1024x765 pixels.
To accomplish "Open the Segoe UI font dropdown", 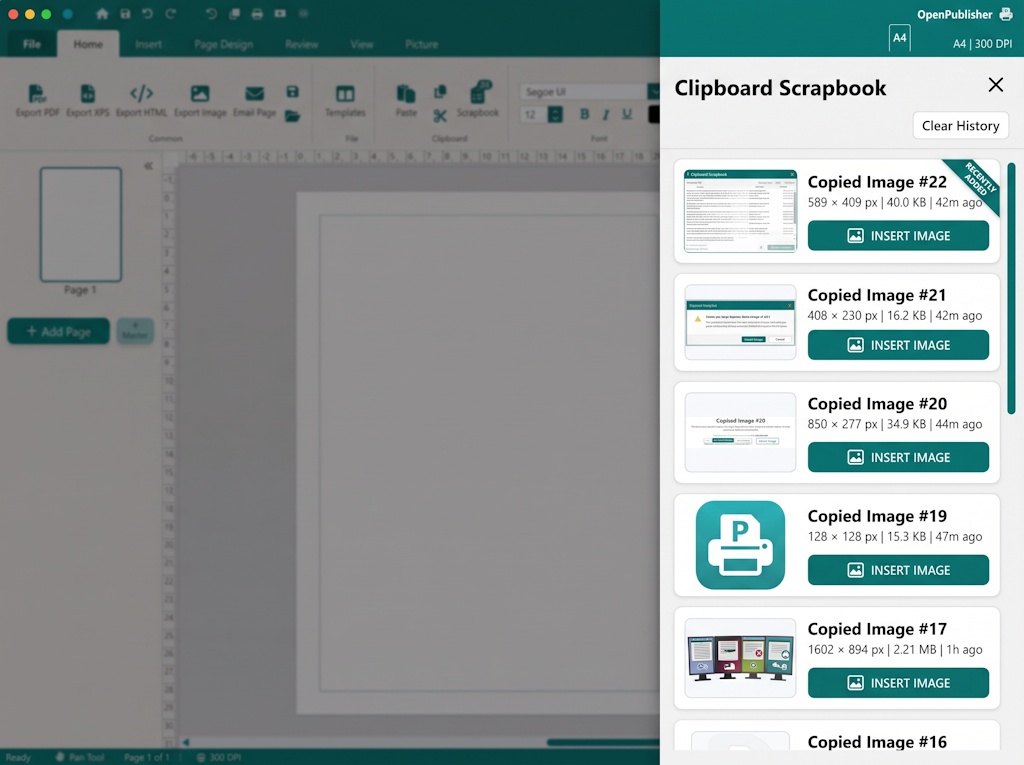I will (x=653, y=91).
